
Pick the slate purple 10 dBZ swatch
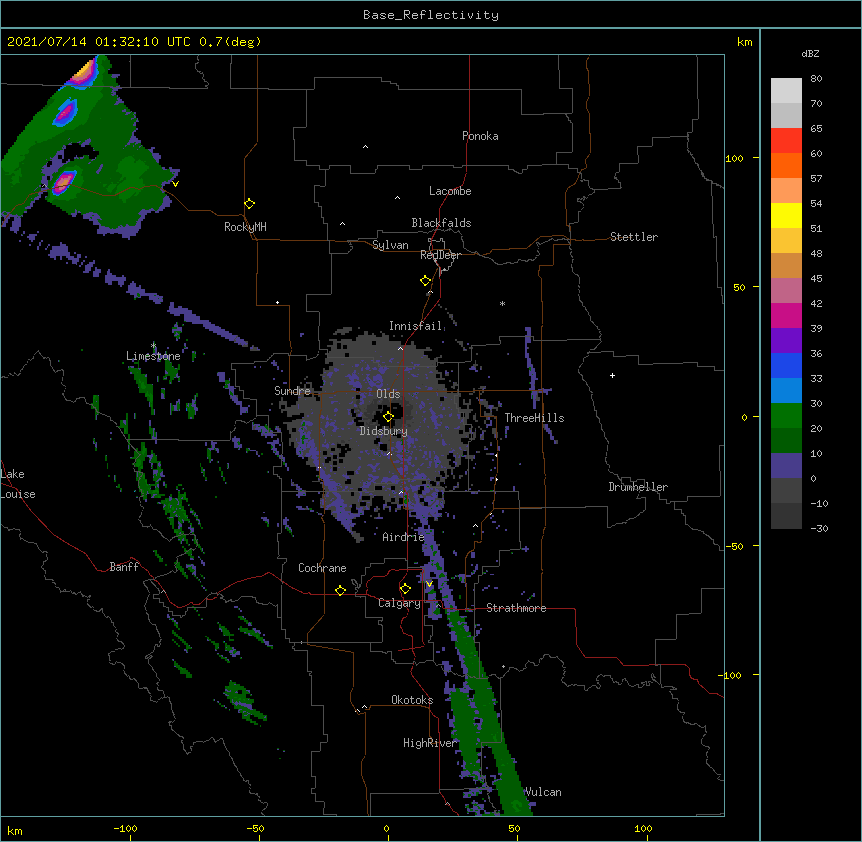786,466
